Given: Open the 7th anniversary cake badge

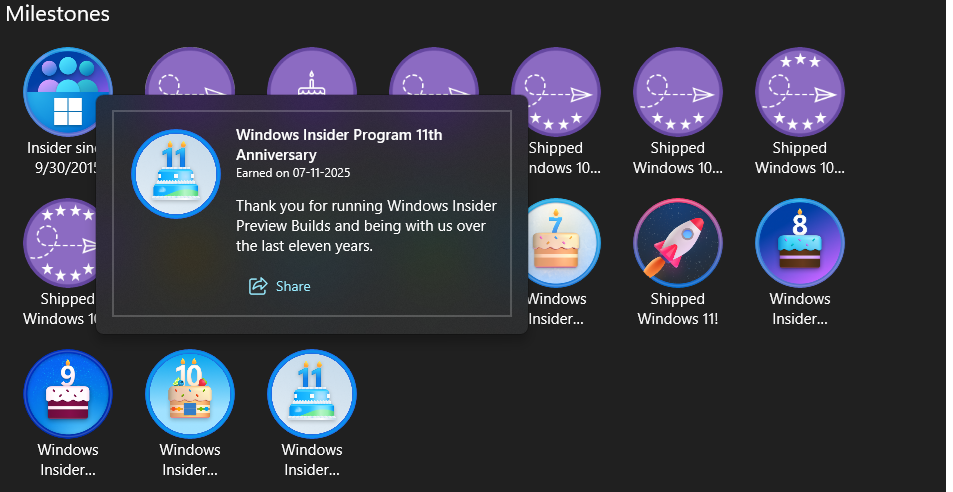Looking at the screenshot, I should 564,243.
